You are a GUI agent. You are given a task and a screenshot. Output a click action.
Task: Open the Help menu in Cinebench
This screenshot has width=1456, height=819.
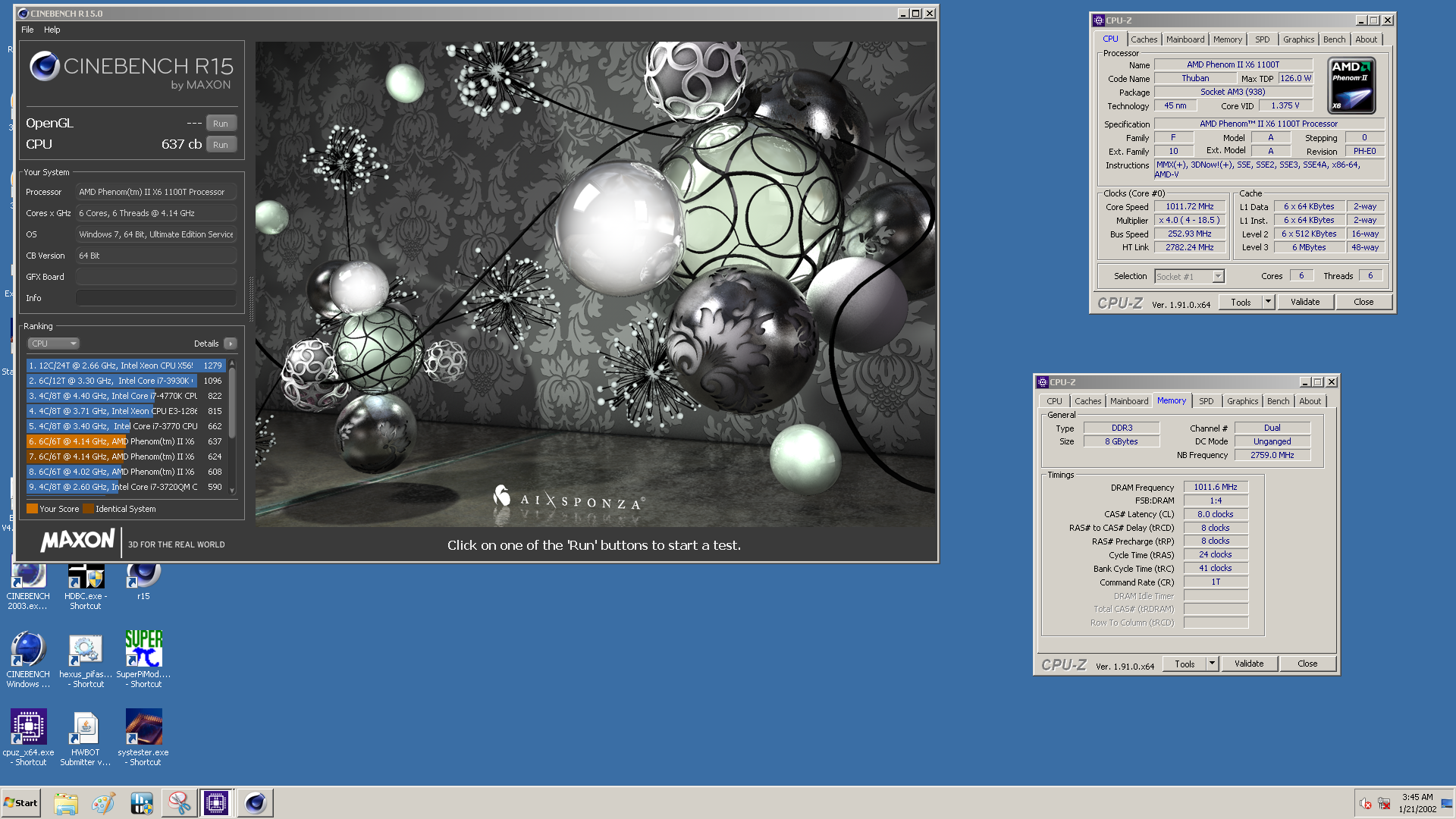pyautogui.click(x=52, y=30)
